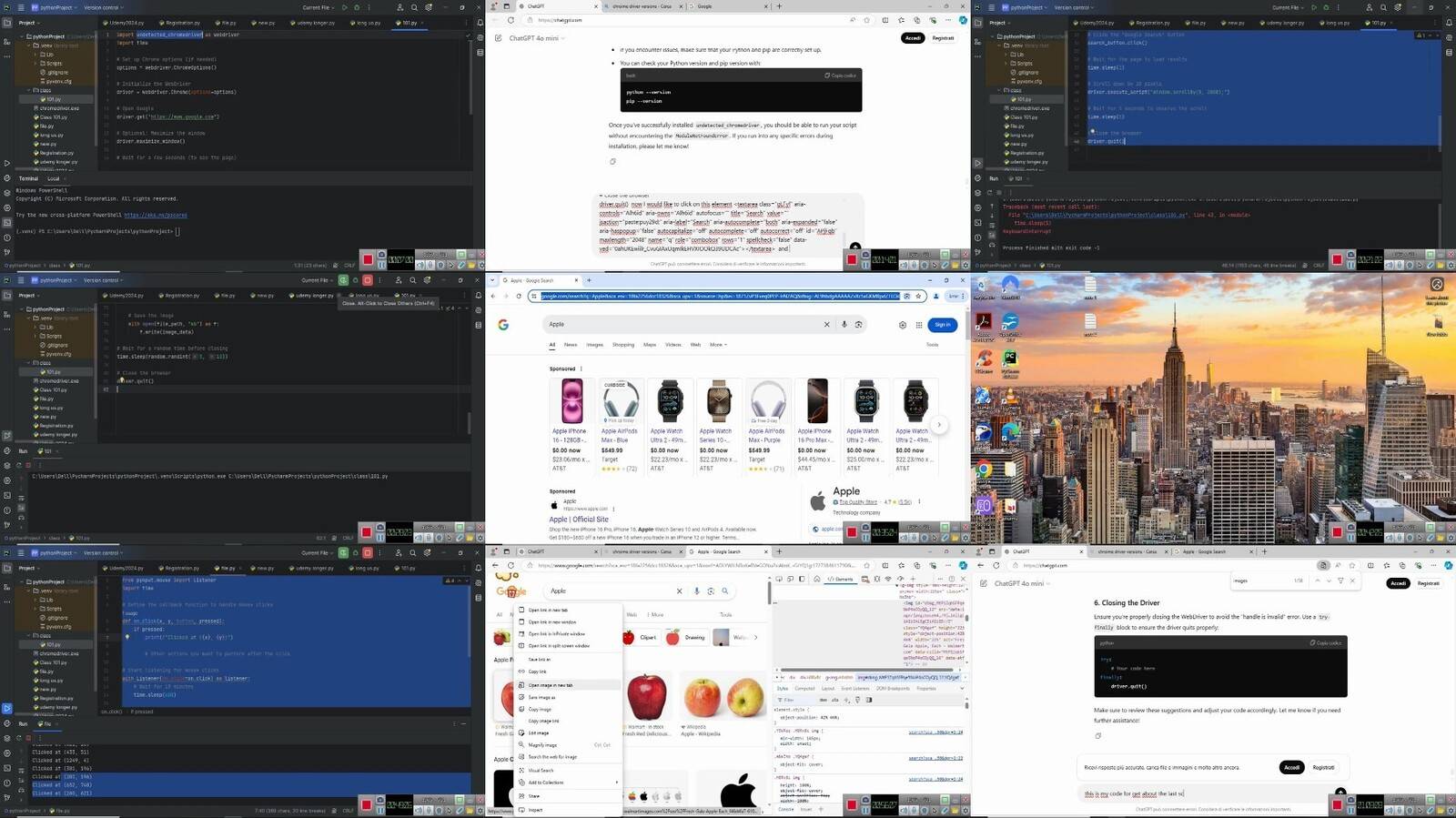Click the green Rerun button in PyCharm showing the Close tooltip
The width and height of the screenshot is (1456, 818).
(343, 280)
